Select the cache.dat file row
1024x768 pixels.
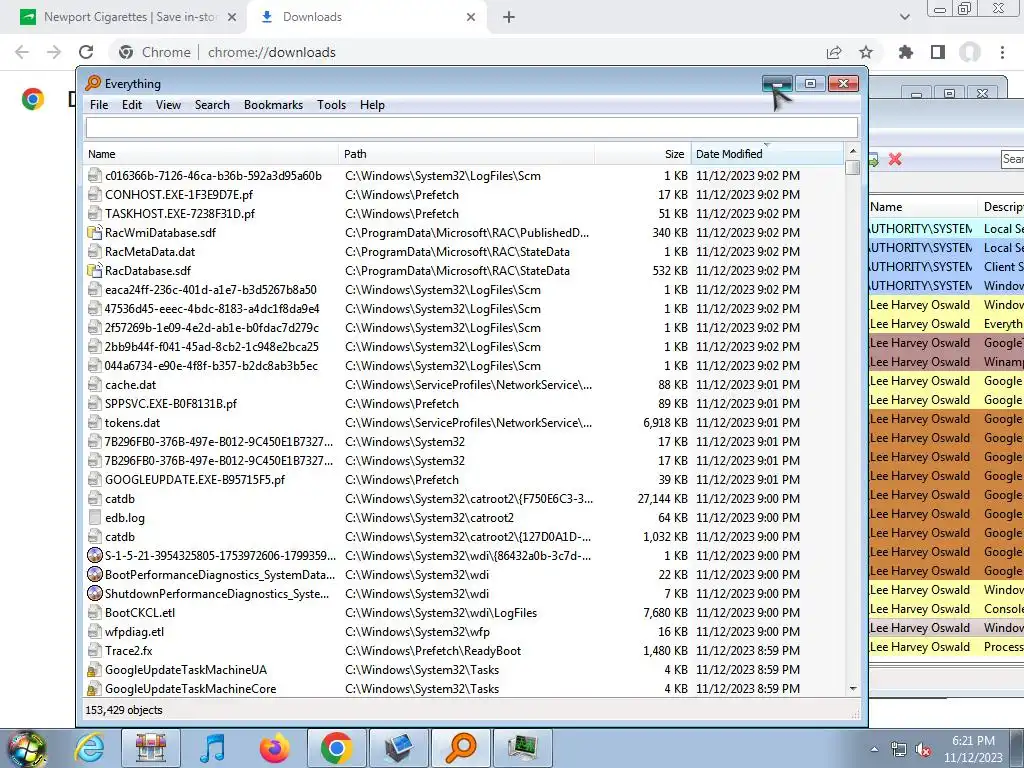(464, 385)
